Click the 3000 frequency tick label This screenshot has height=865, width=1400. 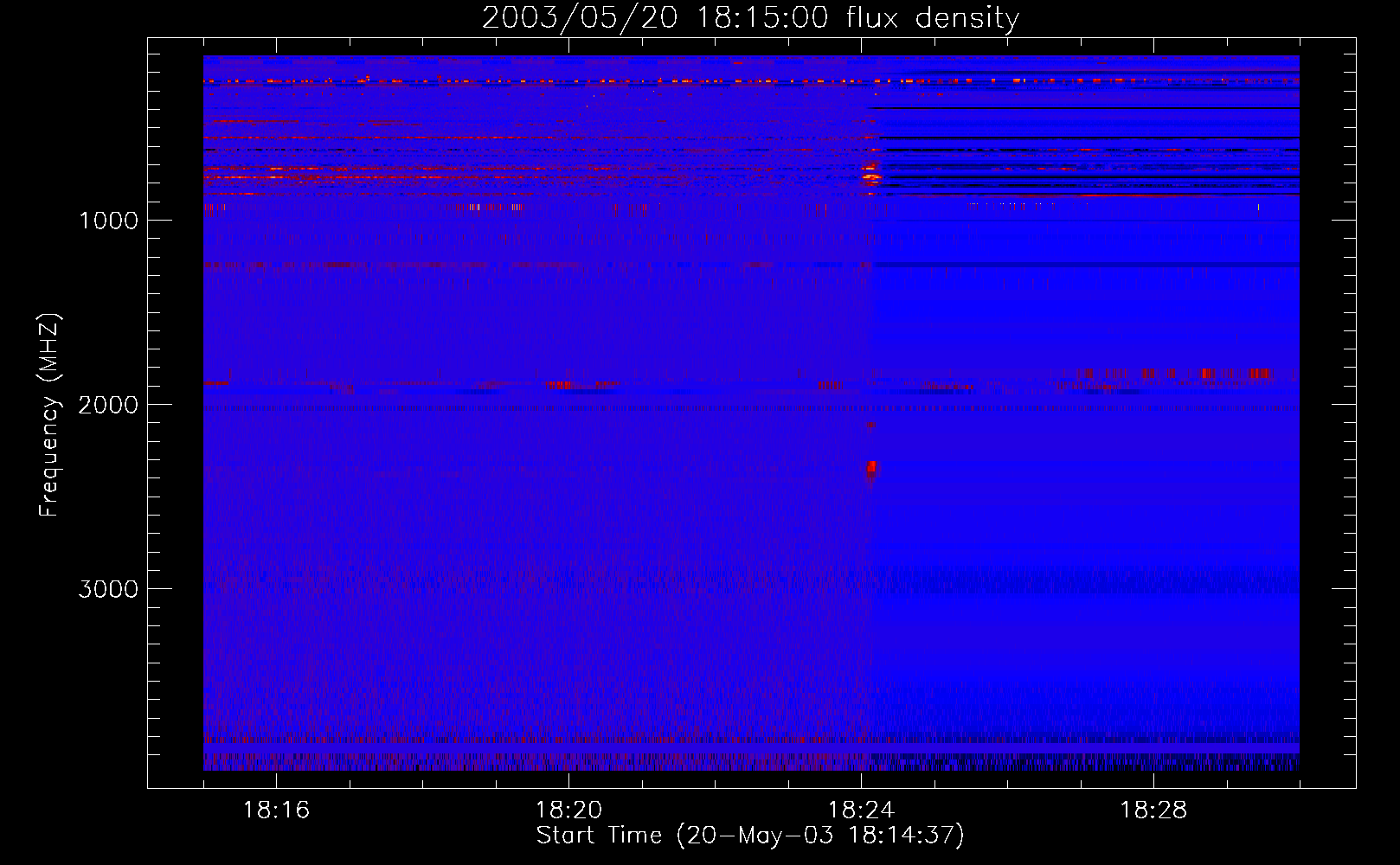108,589
